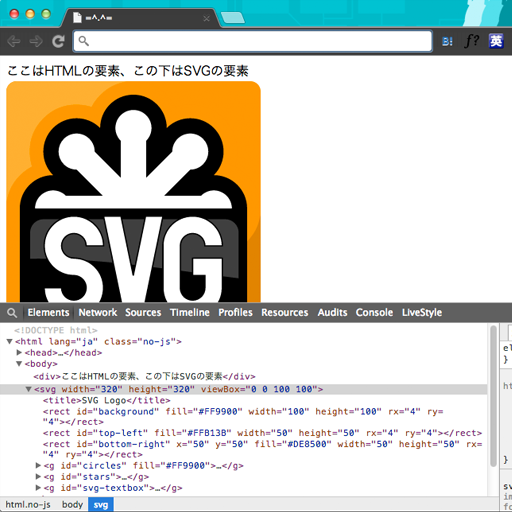Open the LiveStyle panel
This screenshot has height=512, width=512.
tap(422, 313)
